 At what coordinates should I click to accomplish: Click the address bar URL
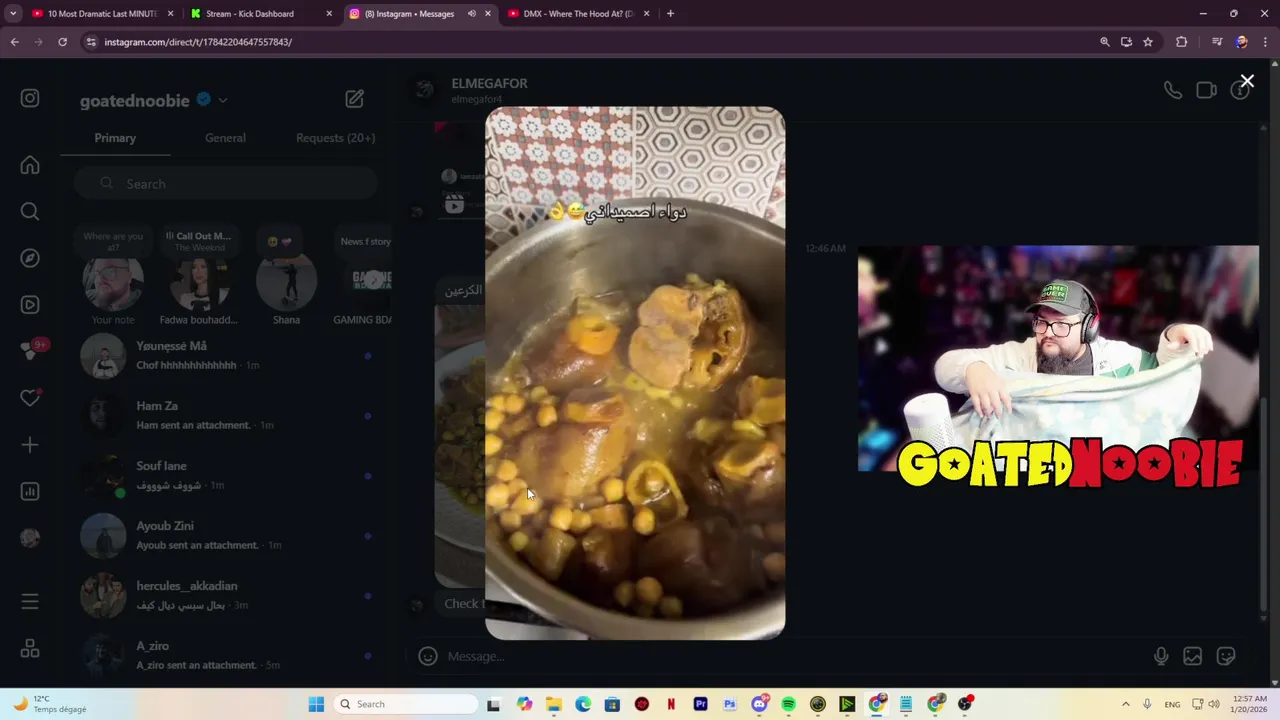coord(198,42)
